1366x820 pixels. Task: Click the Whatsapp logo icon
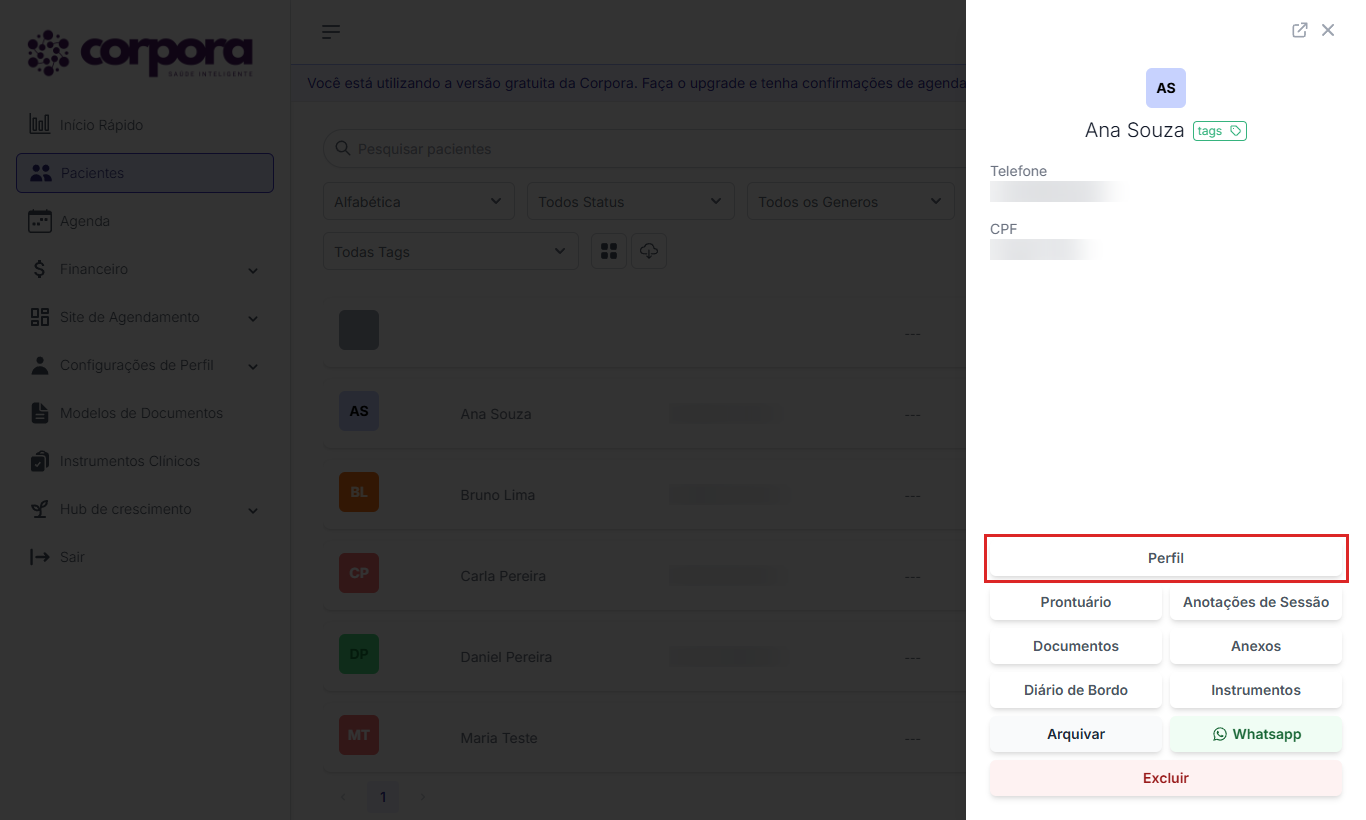tap(1220, 734)
